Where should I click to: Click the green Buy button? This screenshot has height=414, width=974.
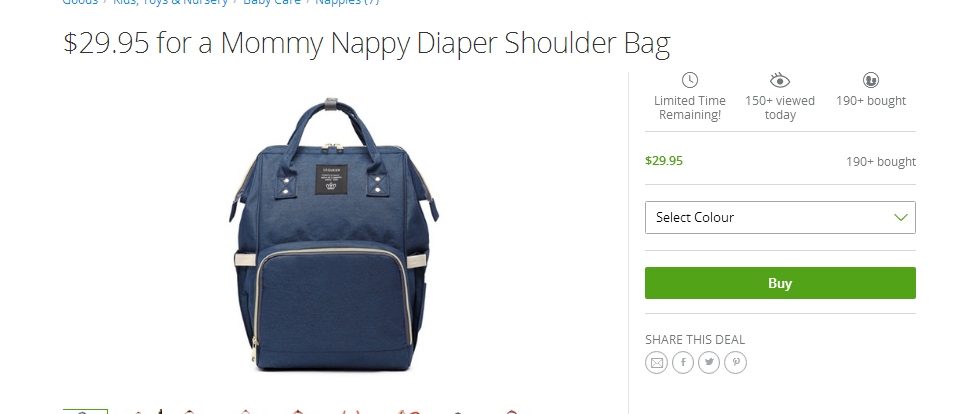tap(780, 283)
